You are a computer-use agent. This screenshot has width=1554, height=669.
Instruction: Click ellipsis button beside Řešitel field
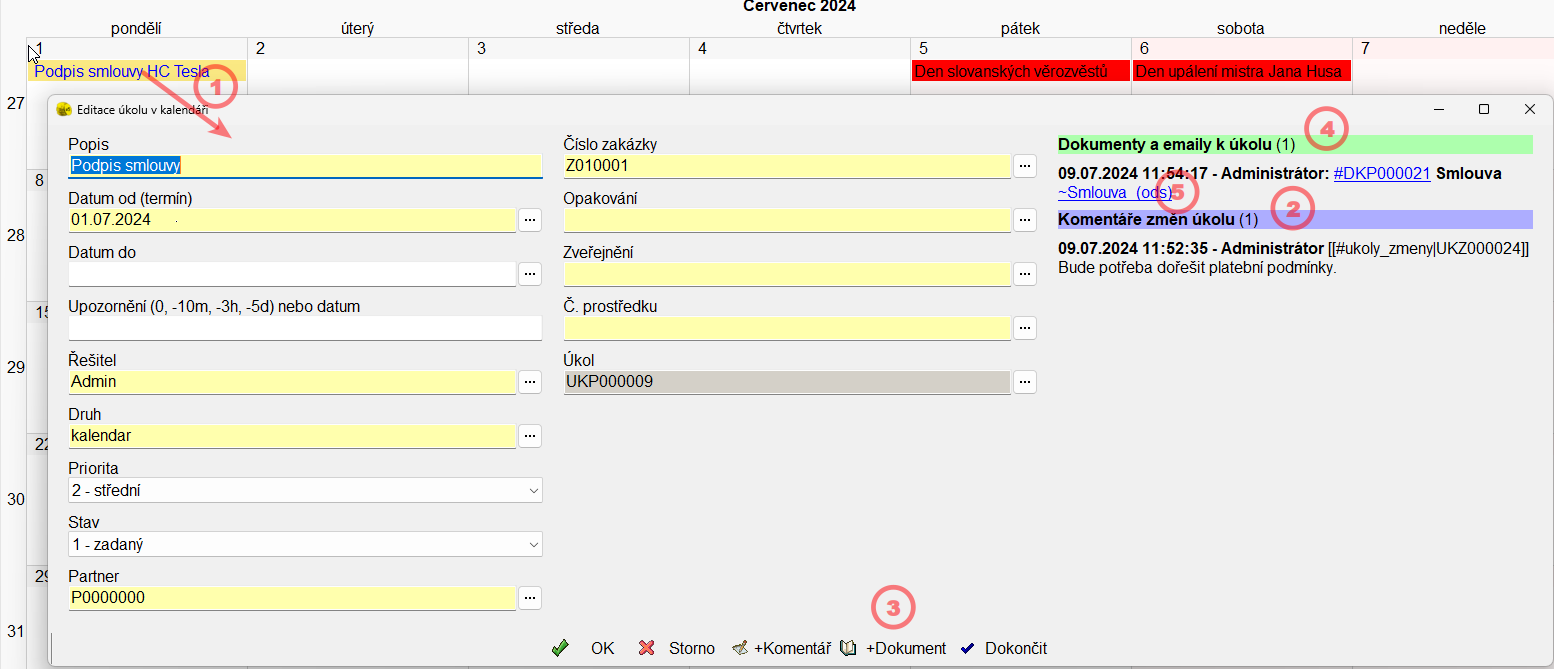point(530,381)
